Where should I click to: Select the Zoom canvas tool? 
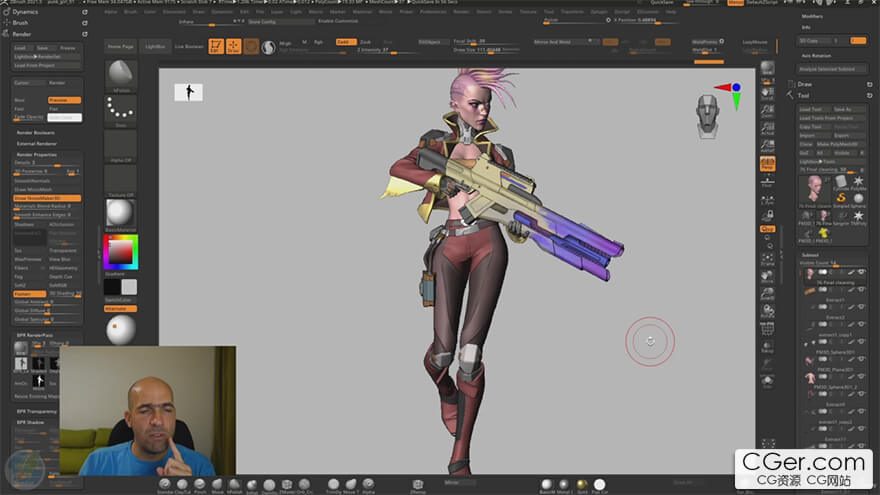click(x=767, y=111)
